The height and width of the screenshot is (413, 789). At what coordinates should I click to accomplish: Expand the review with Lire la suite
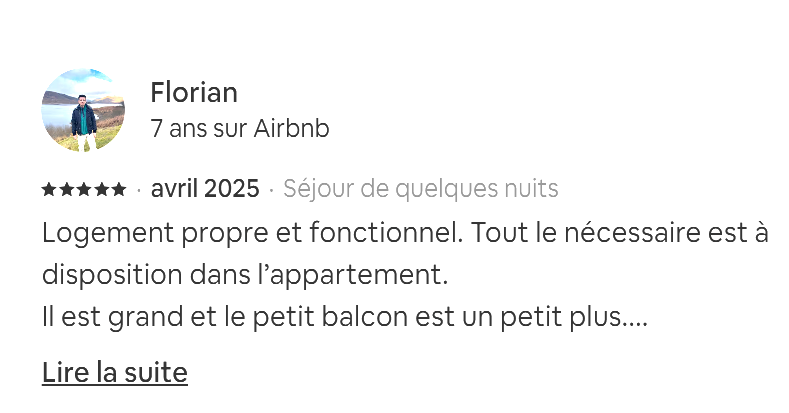[115, 372]
